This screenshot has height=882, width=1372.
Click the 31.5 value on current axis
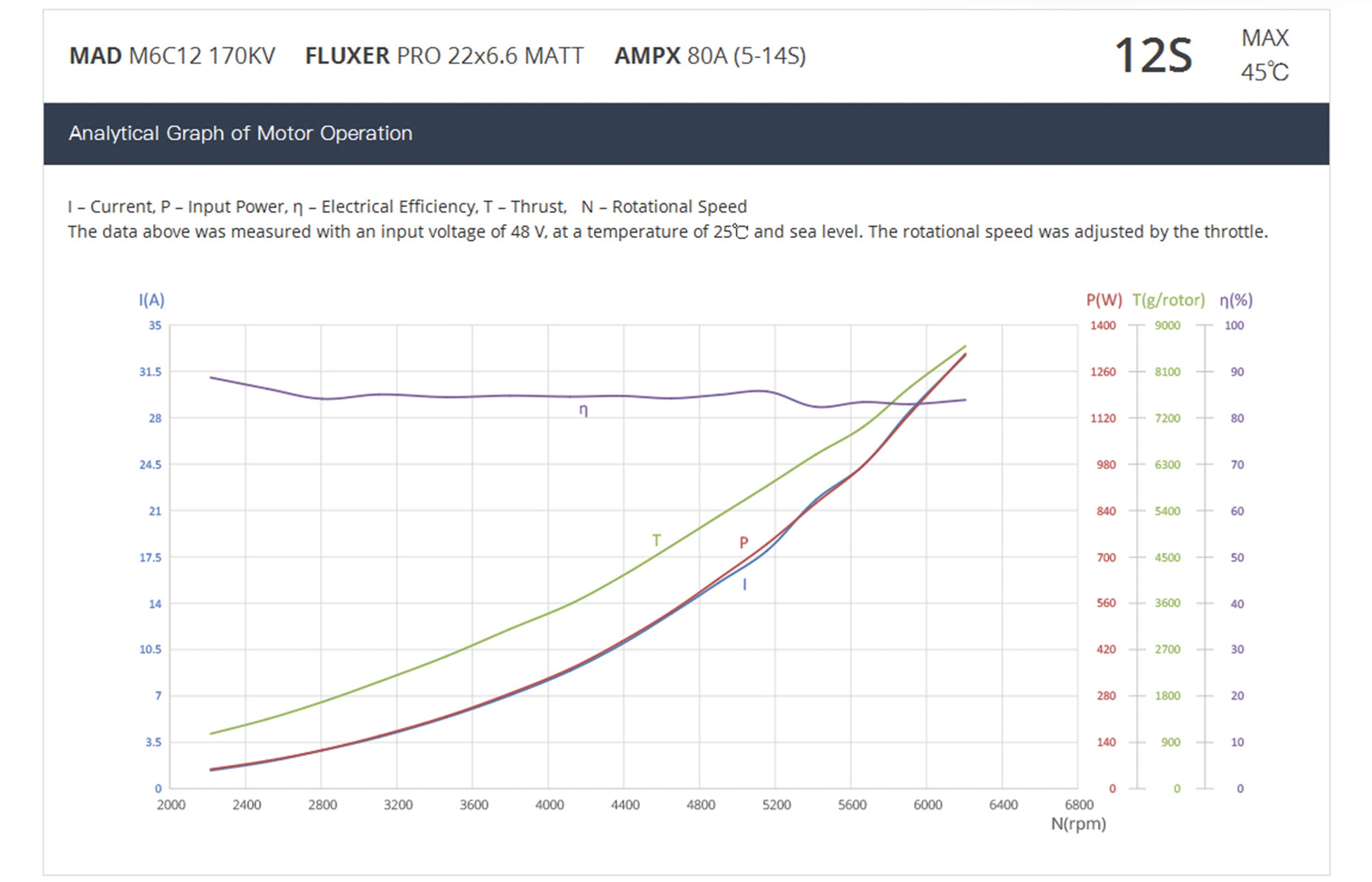coord(150,372)
